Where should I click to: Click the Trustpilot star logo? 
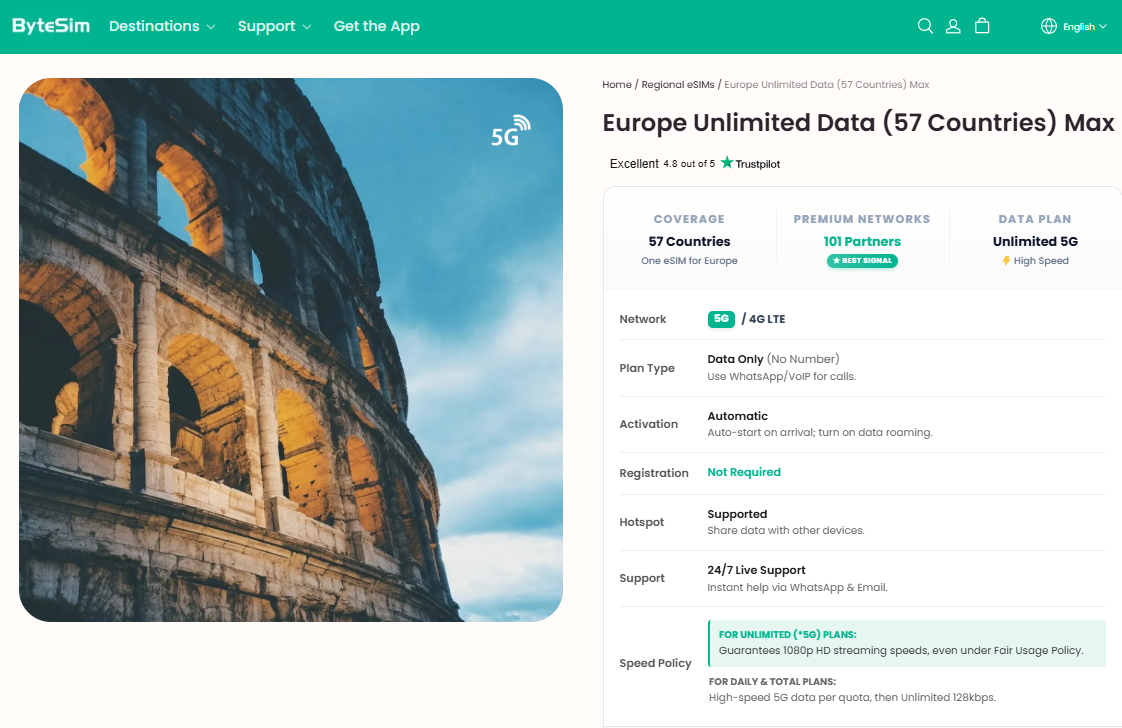pyautogui.click(x=727, y=162)
